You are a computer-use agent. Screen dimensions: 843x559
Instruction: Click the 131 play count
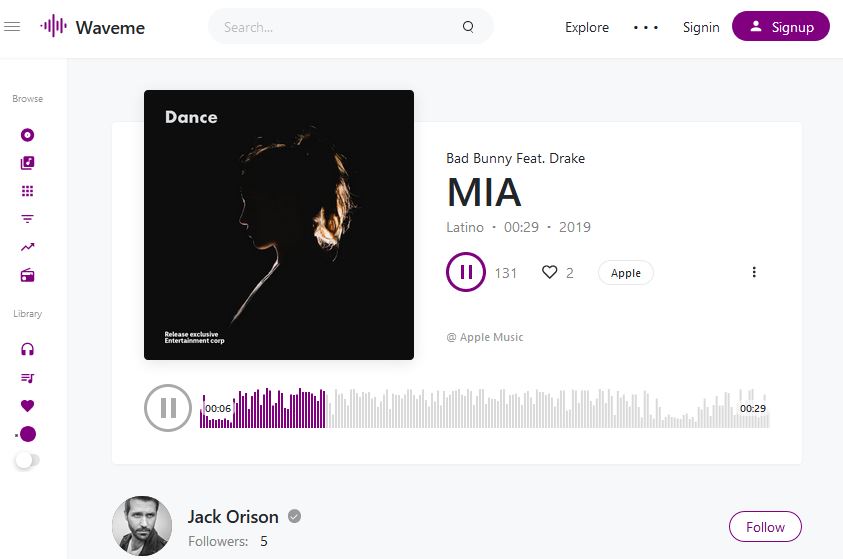click(x=506, y=273)
